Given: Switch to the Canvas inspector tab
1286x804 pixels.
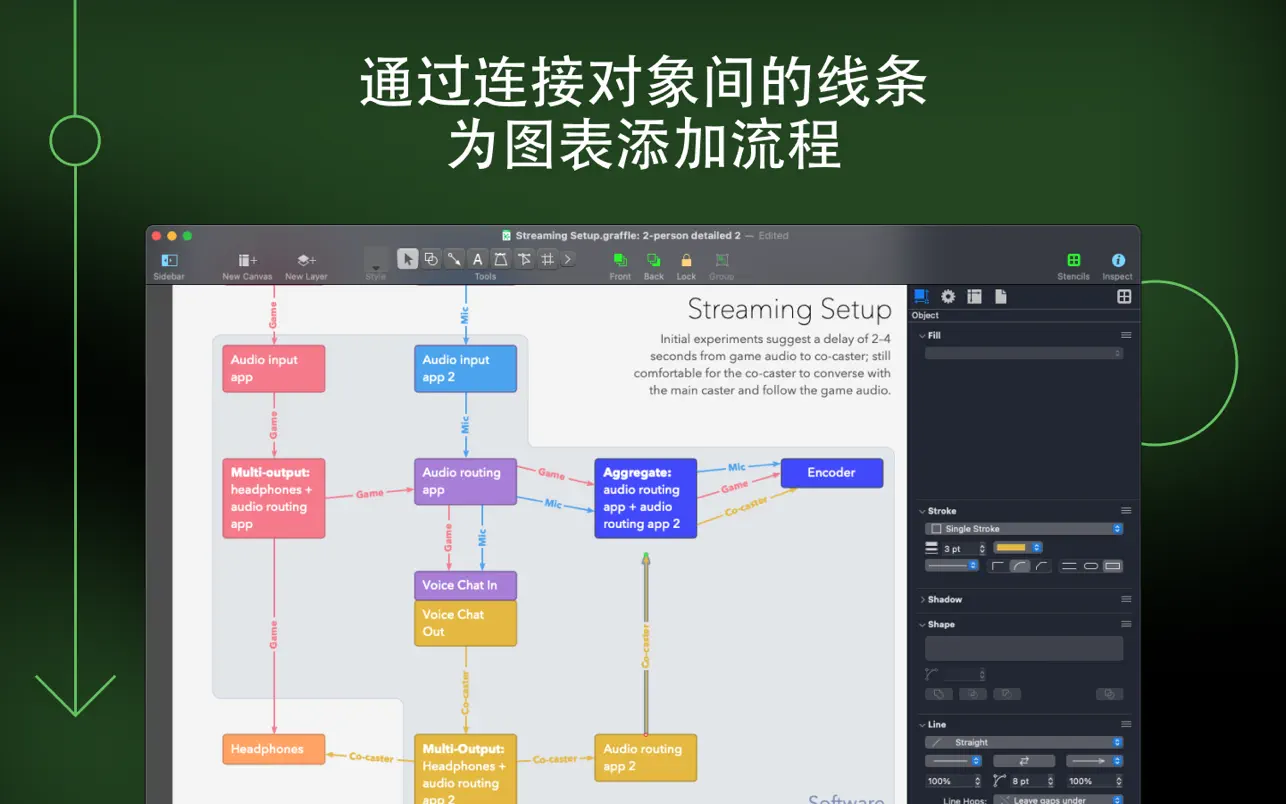Looking at the screenshot, I should point(974,296).
